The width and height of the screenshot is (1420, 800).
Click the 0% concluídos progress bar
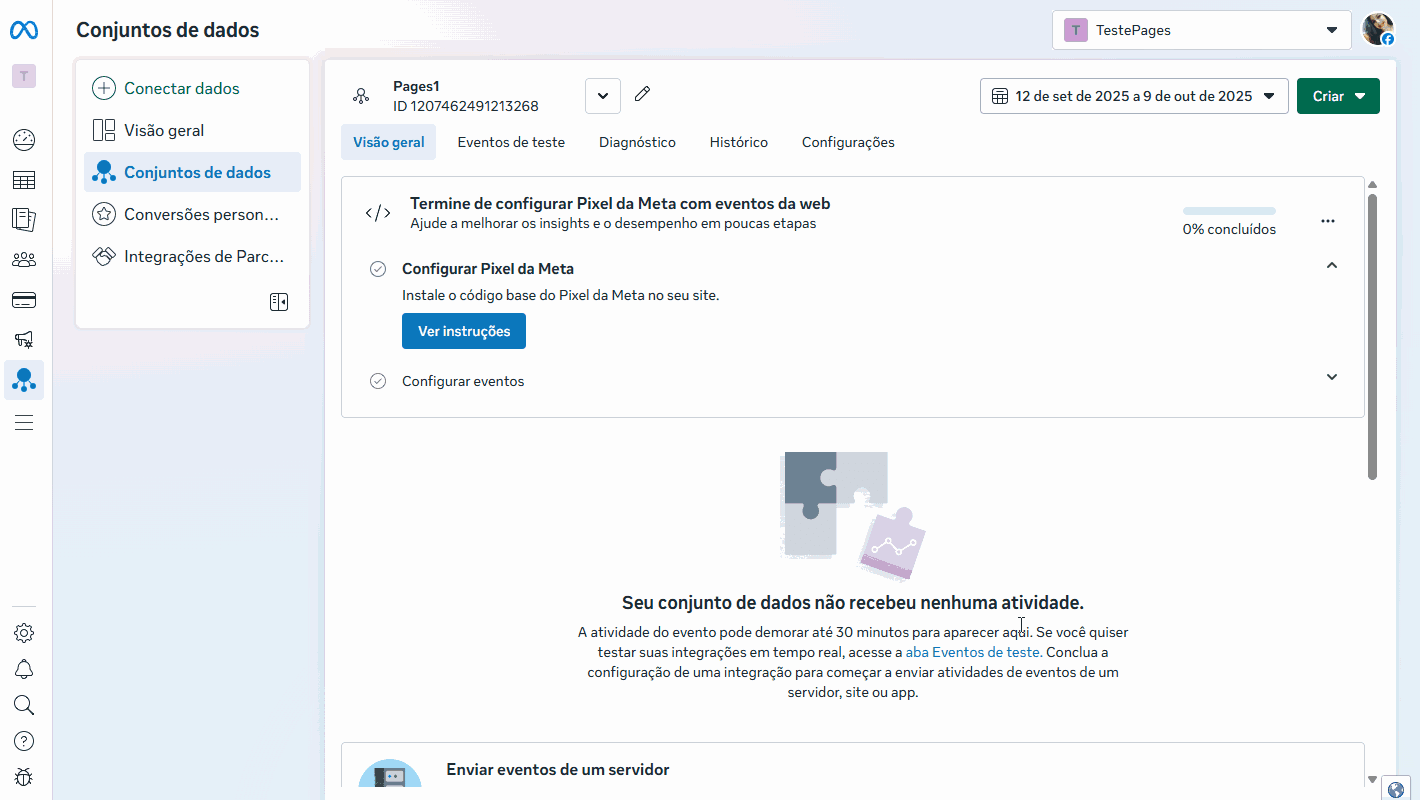(x=1228, y=212)
